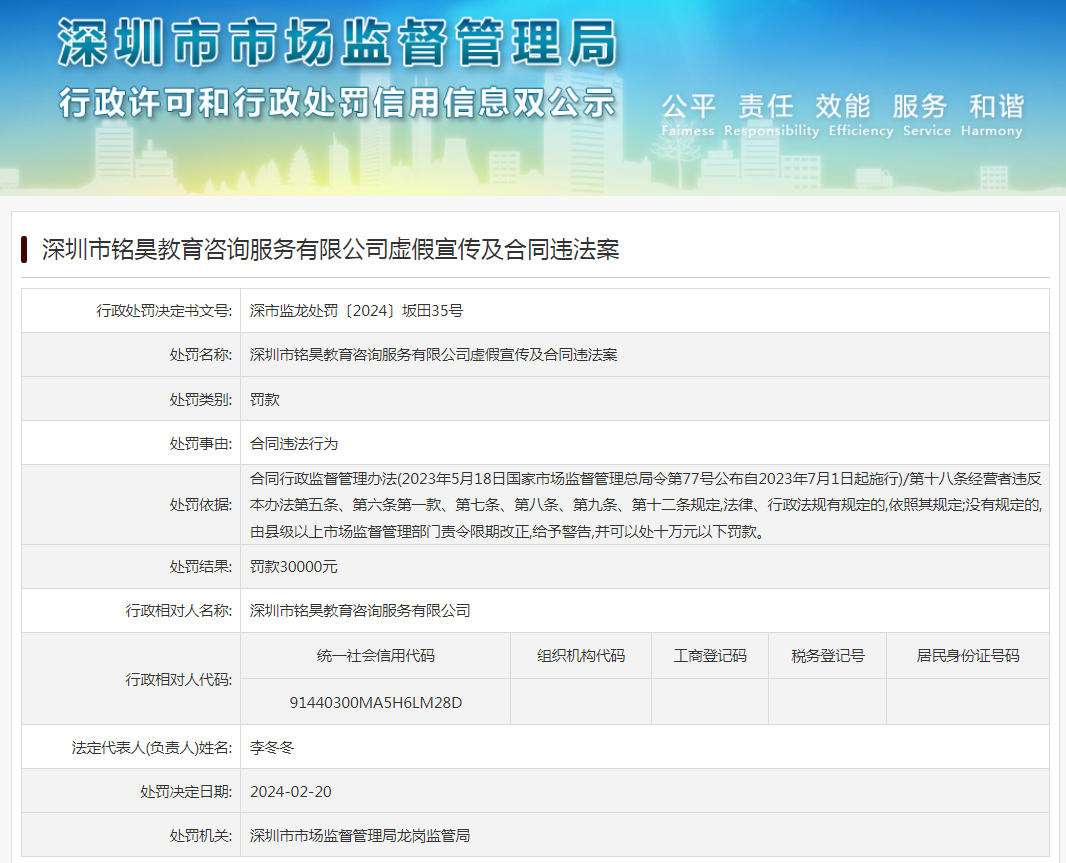Click the 行政相对人代码 label
Image resolution: width=1066 pixels, height=863 pixels.
[x=179, y=679]
